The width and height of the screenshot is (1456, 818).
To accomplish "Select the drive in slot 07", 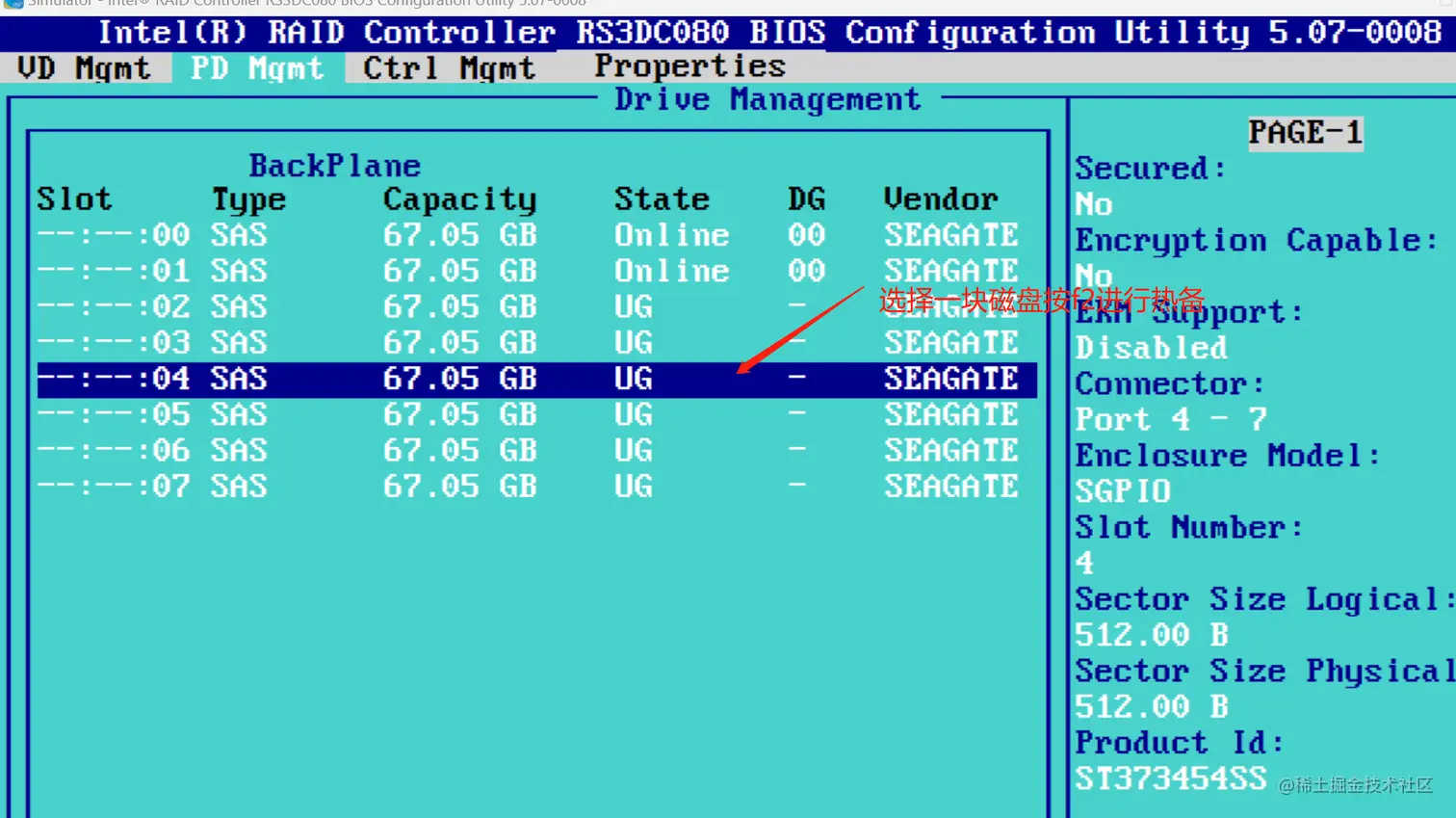I will point(536,487).
